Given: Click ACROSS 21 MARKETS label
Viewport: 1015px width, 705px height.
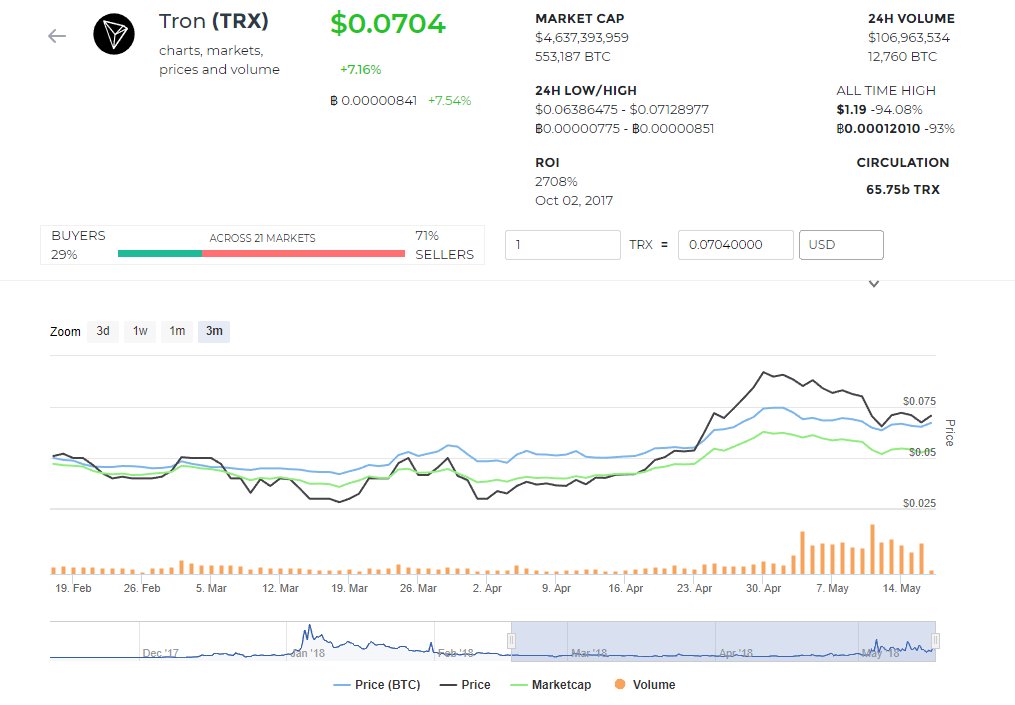Looking at the screenshot, I should (262, 238).
